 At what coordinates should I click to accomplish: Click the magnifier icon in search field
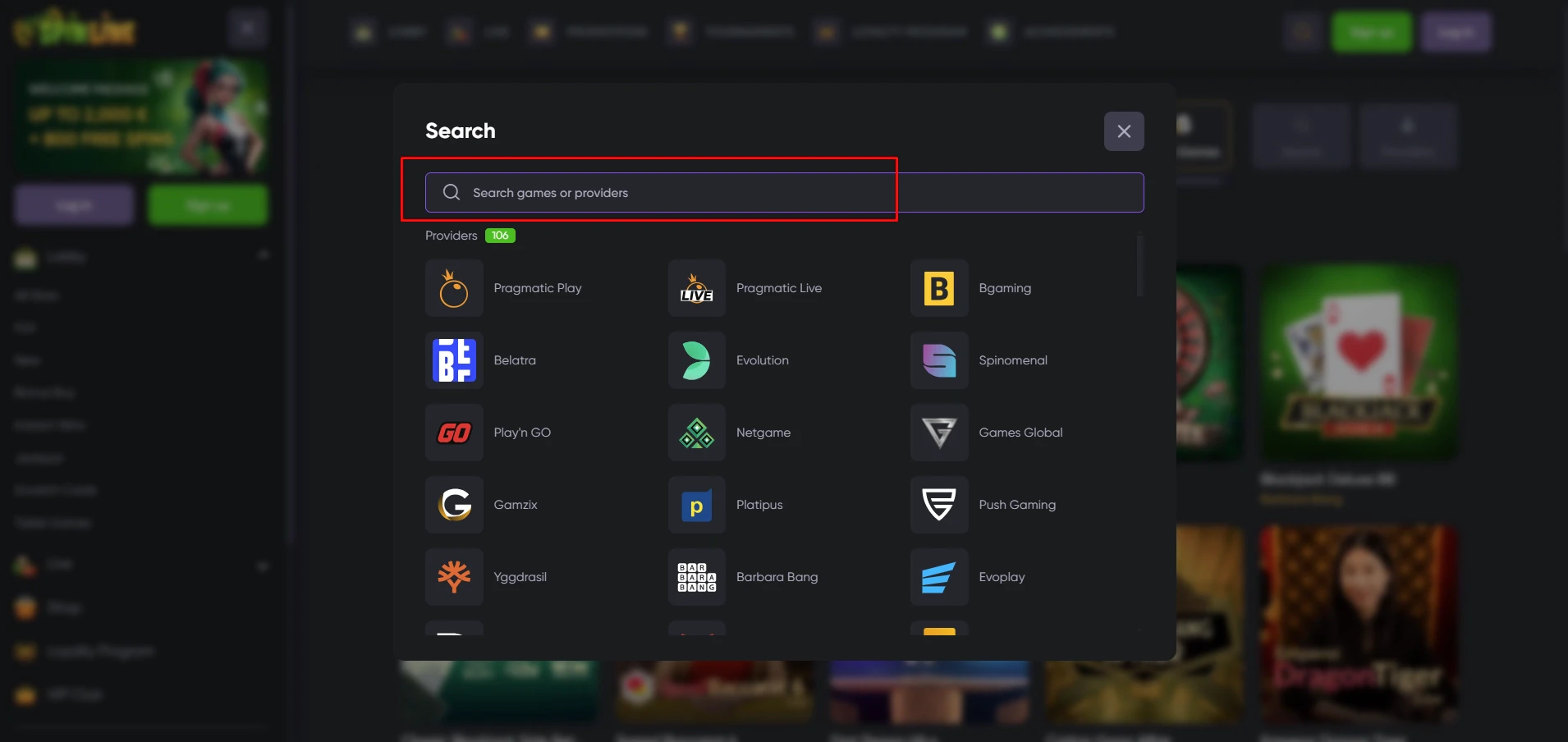[x=452, y=192]
